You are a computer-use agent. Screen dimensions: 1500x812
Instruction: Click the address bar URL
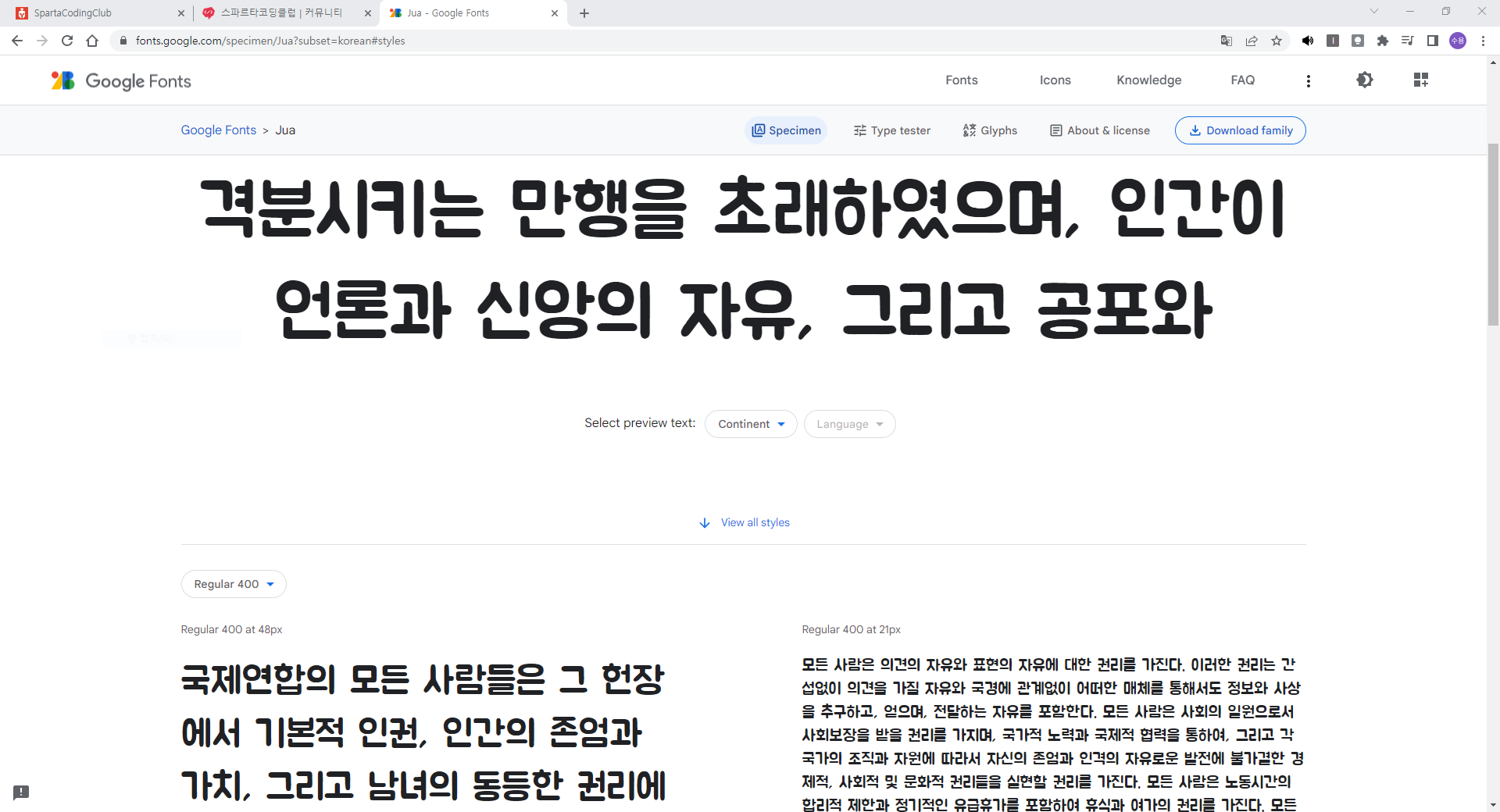pyautogui.click(x=270, y=41)
